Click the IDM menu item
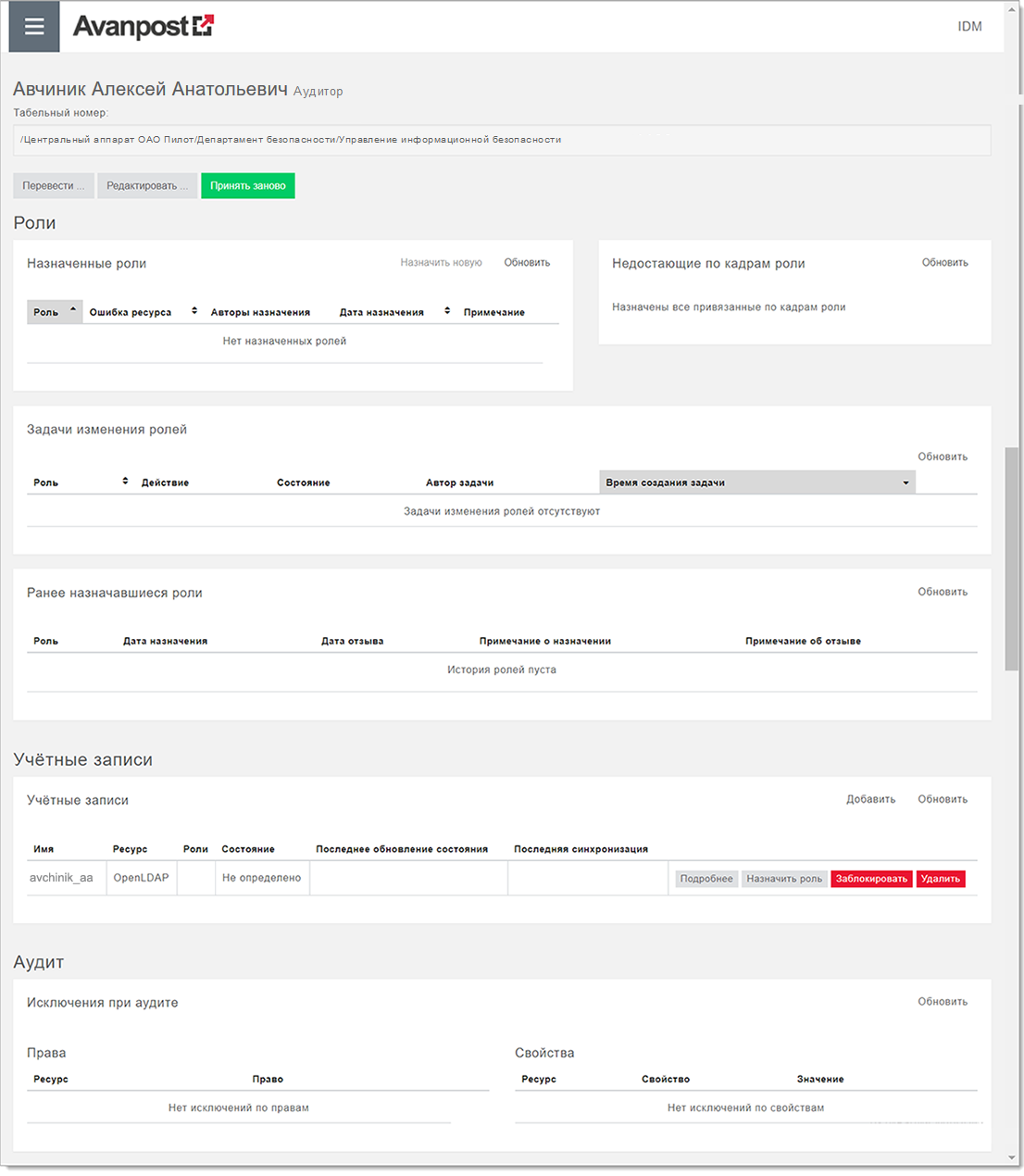1024x1176 pixels. 969,27
